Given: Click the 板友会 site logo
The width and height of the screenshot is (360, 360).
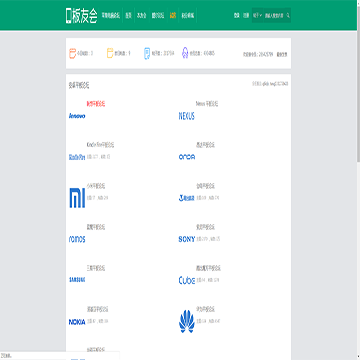Looking at the screenshot, I should (x=82, y=15).
